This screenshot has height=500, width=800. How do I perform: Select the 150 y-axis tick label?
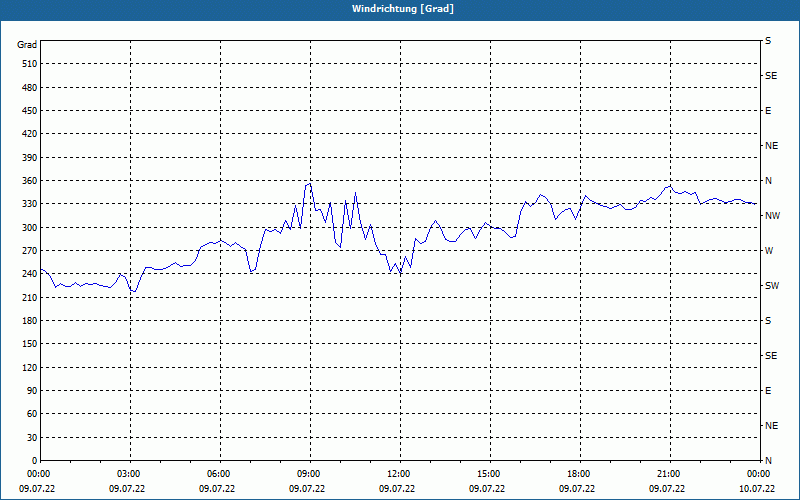click(x=30, y=343)
